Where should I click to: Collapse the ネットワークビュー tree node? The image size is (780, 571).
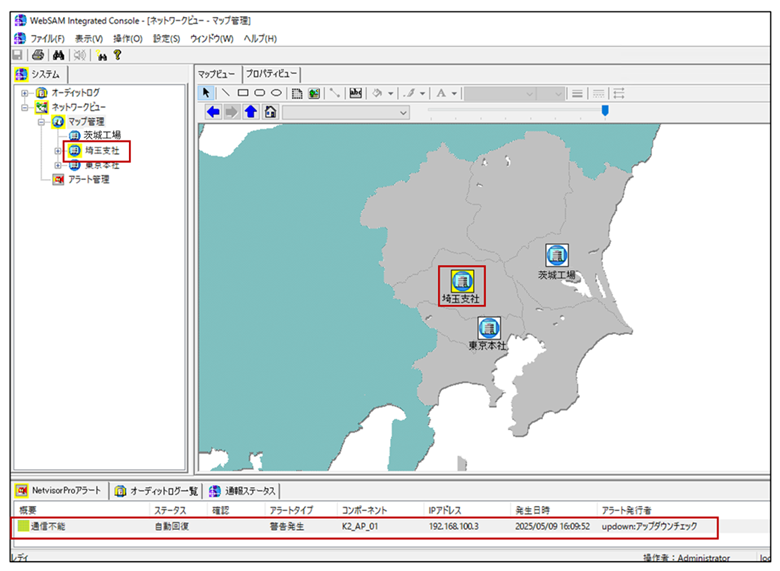(24, 107)
